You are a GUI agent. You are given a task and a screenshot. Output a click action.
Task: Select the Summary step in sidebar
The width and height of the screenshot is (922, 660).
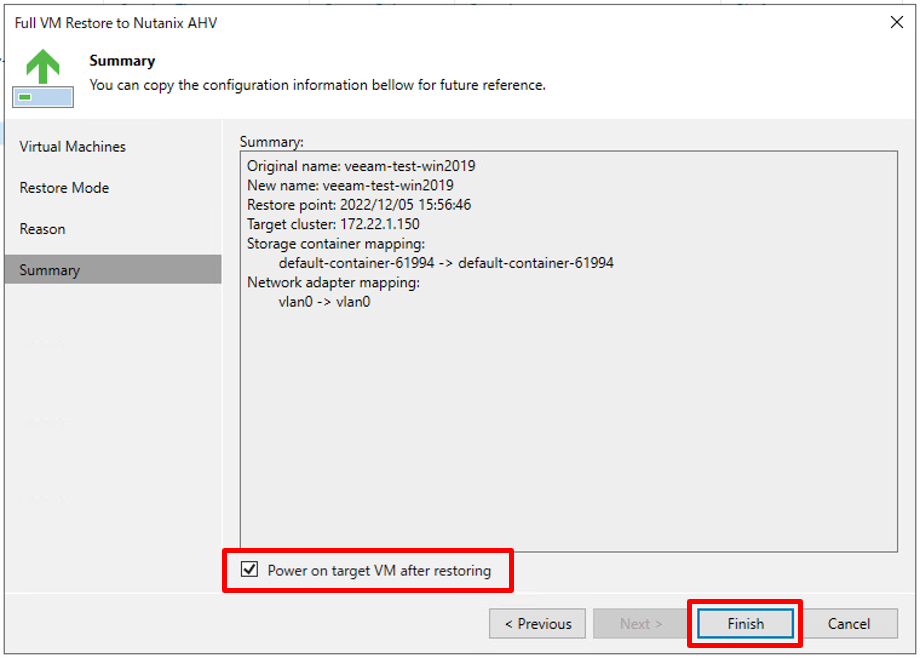[x=113, y=270]
